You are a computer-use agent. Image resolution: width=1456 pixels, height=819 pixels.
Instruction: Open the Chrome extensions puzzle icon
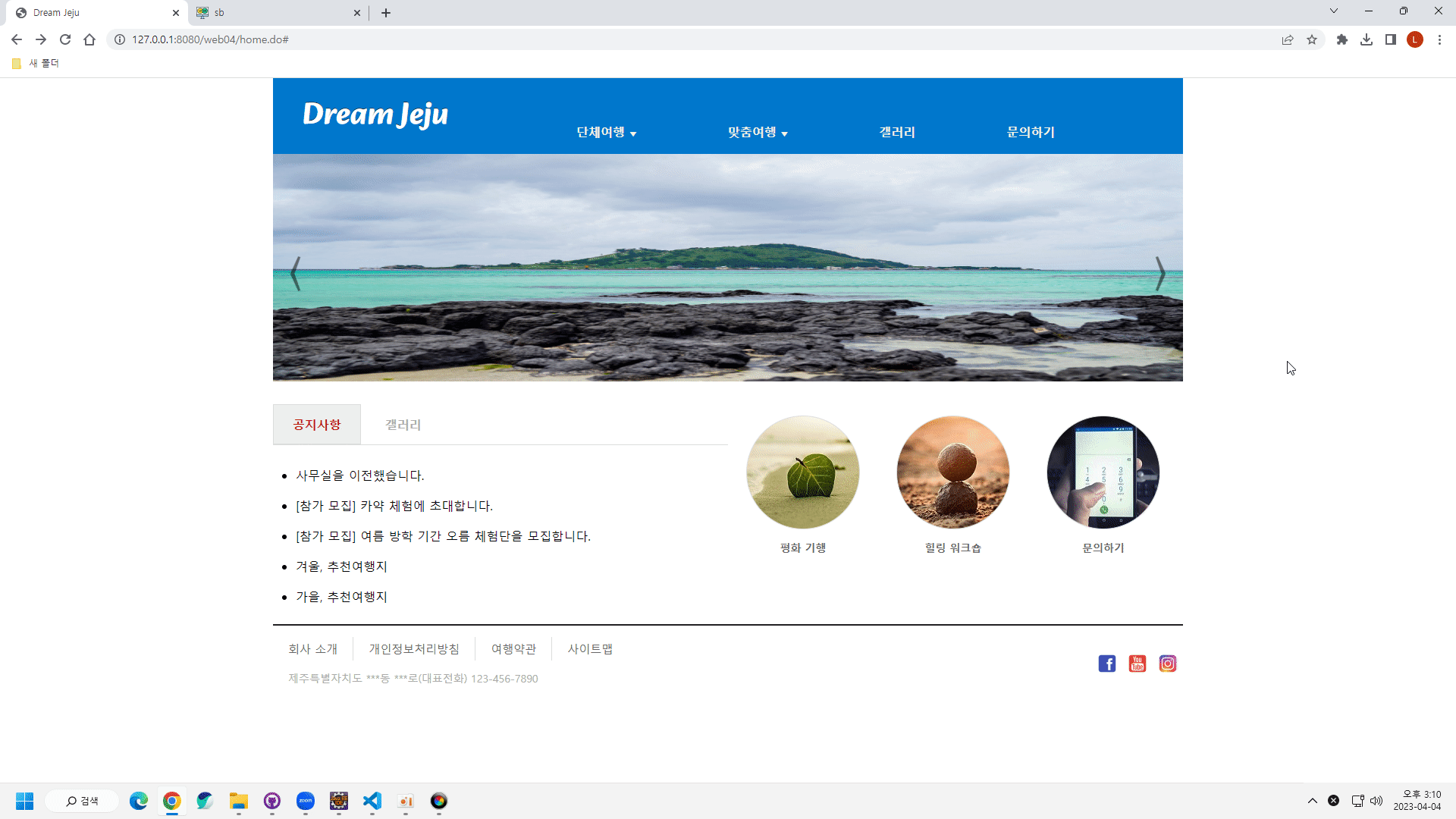[1342, 39]
